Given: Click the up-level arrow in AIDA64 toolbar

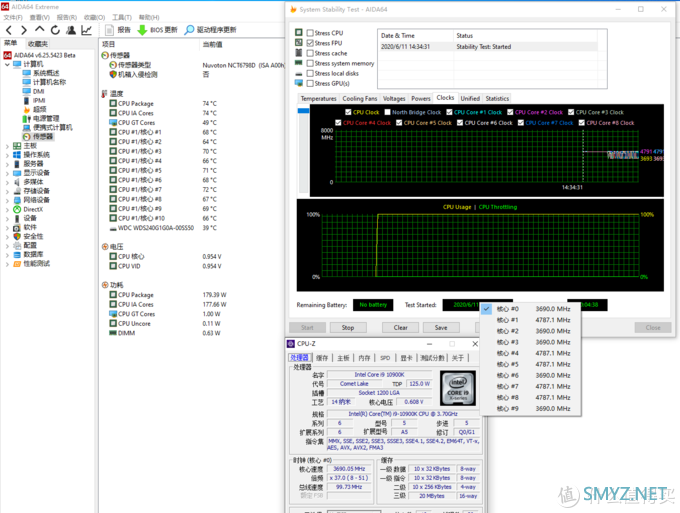Looking at the screenshot, I should point(39,29).
